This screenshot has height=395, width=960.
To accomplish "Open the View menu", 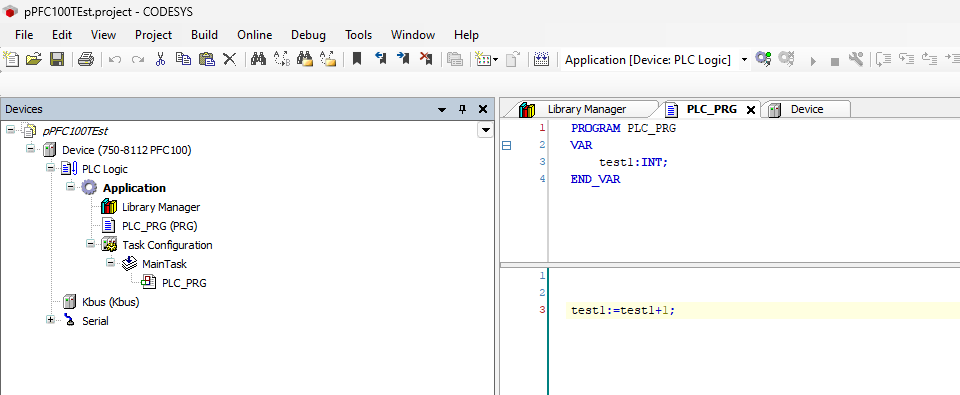I will (103, 35).
